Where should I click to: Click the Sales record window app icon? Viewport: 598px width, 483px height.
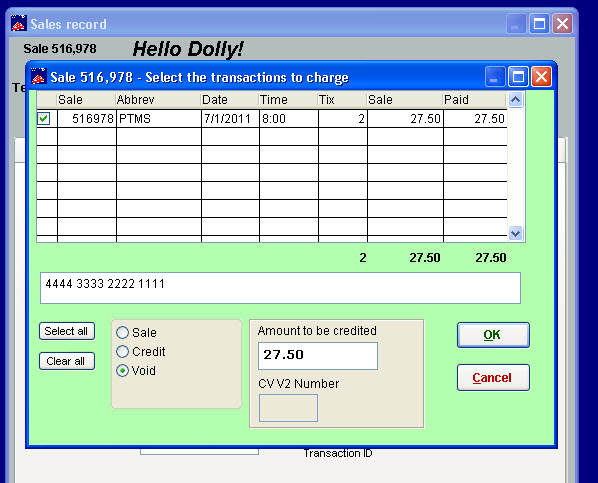pyautogui.click(x=18, y=23)
